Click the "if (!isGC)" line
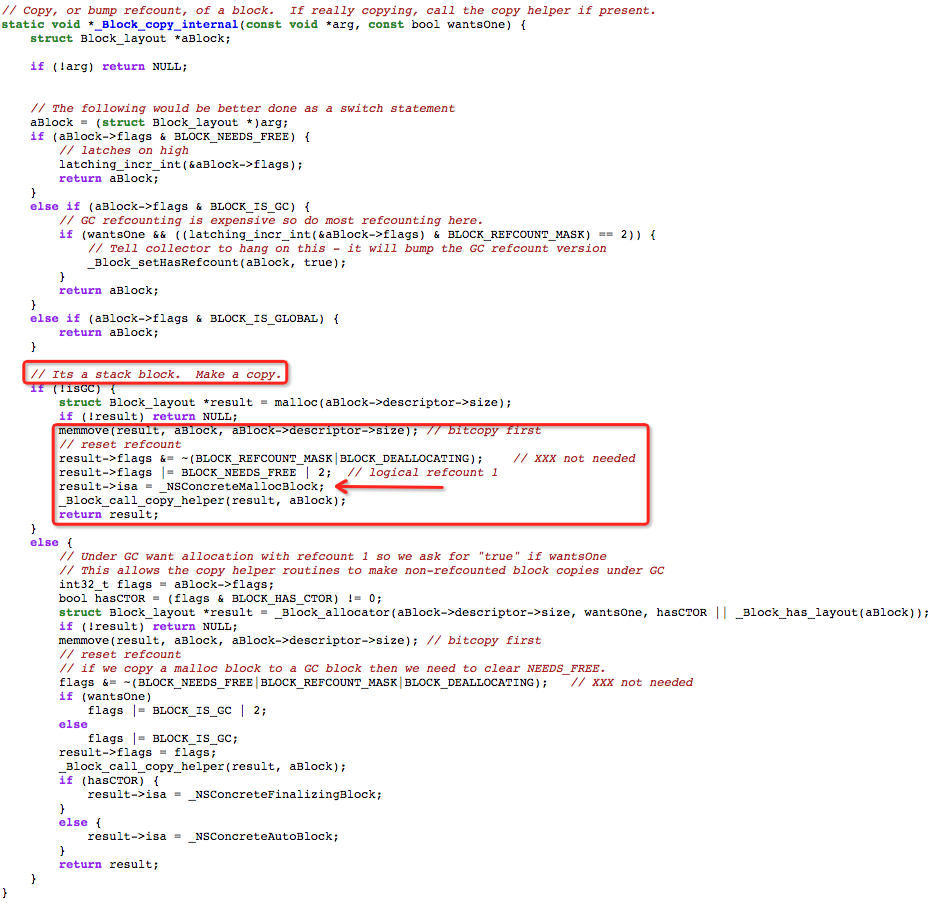 tap(73, 388)
